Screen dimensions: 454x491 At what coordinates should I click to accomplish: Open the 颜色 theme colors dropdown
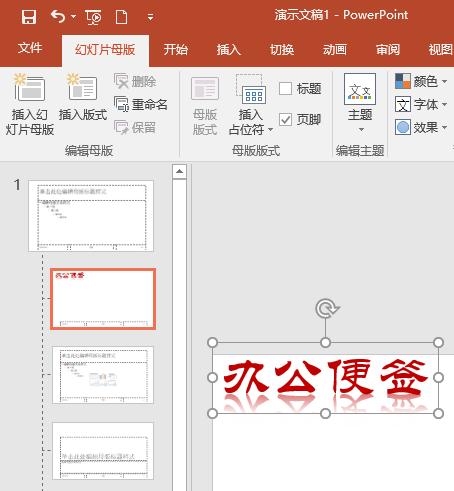click(421, 81)
